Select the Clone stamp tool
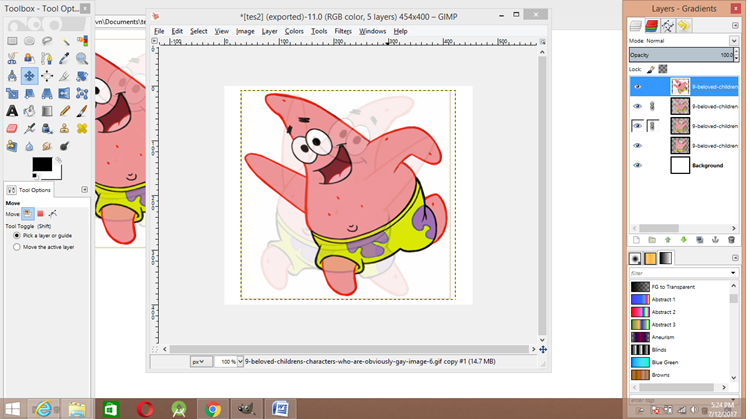Viewport: 750px width, 419px height. point(65,128)
